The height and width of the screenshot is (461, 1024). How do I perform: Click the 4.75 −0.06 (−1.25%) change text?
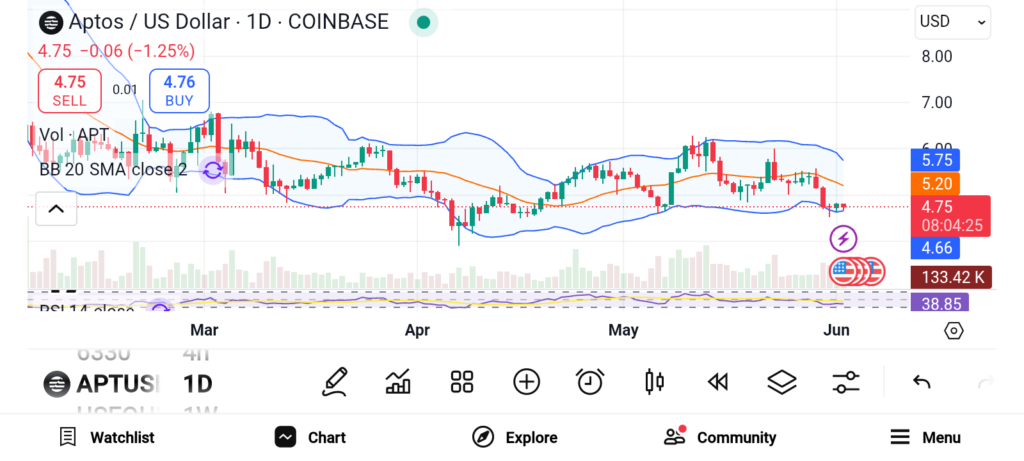(x=116, y=52)
